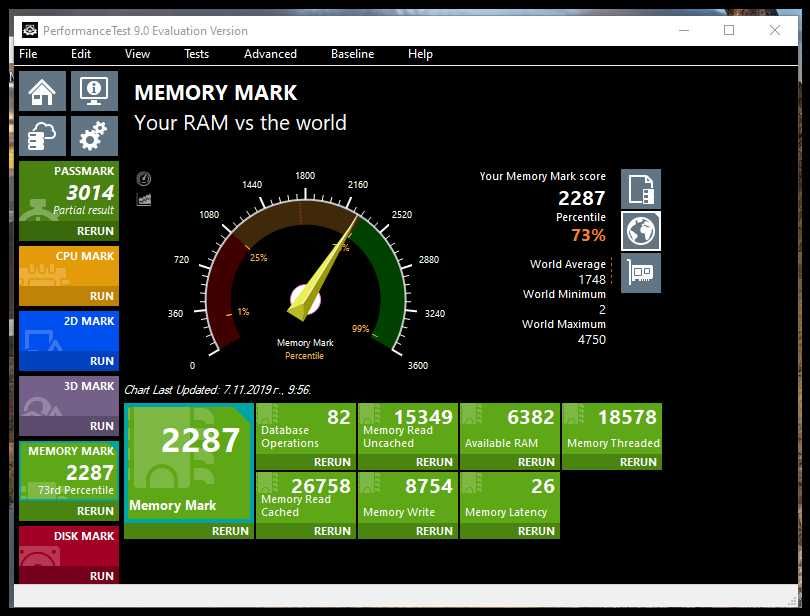
Task: Click the document results icon beside score
Action: pyautogui.click(x=641, y=189)
